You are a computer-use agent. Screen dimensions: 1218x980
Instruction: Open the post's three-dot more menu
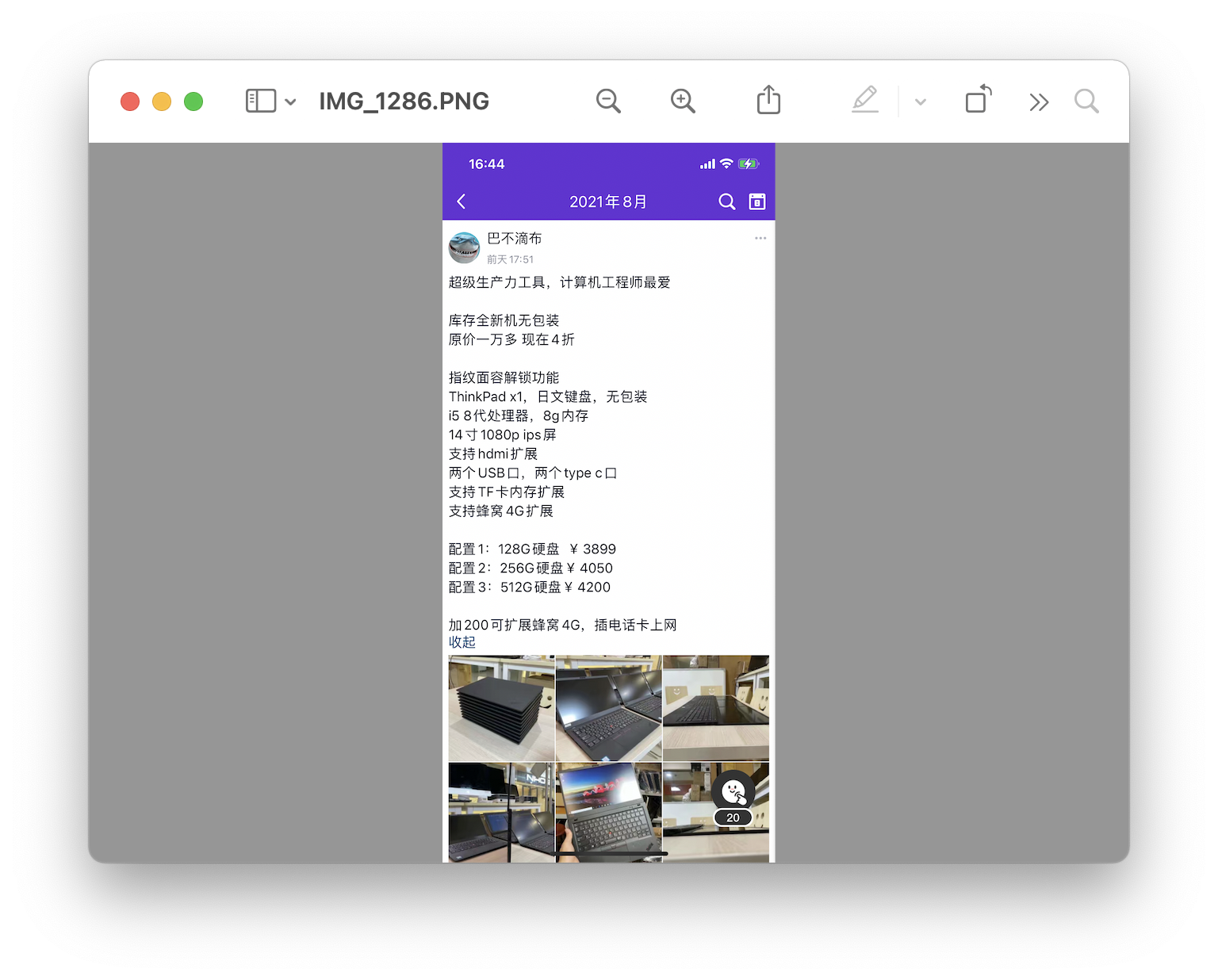coord(760,238)
